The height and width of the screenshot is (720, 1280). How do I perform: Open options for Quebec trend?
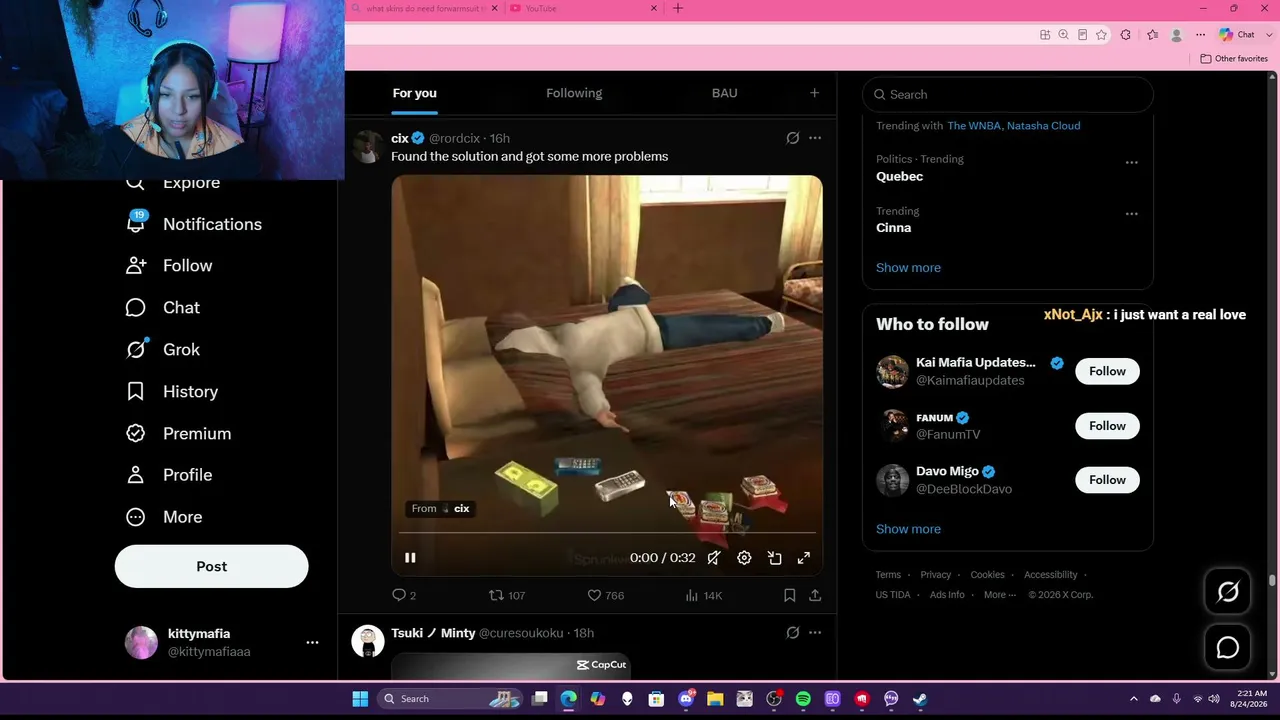point(1131,163)
